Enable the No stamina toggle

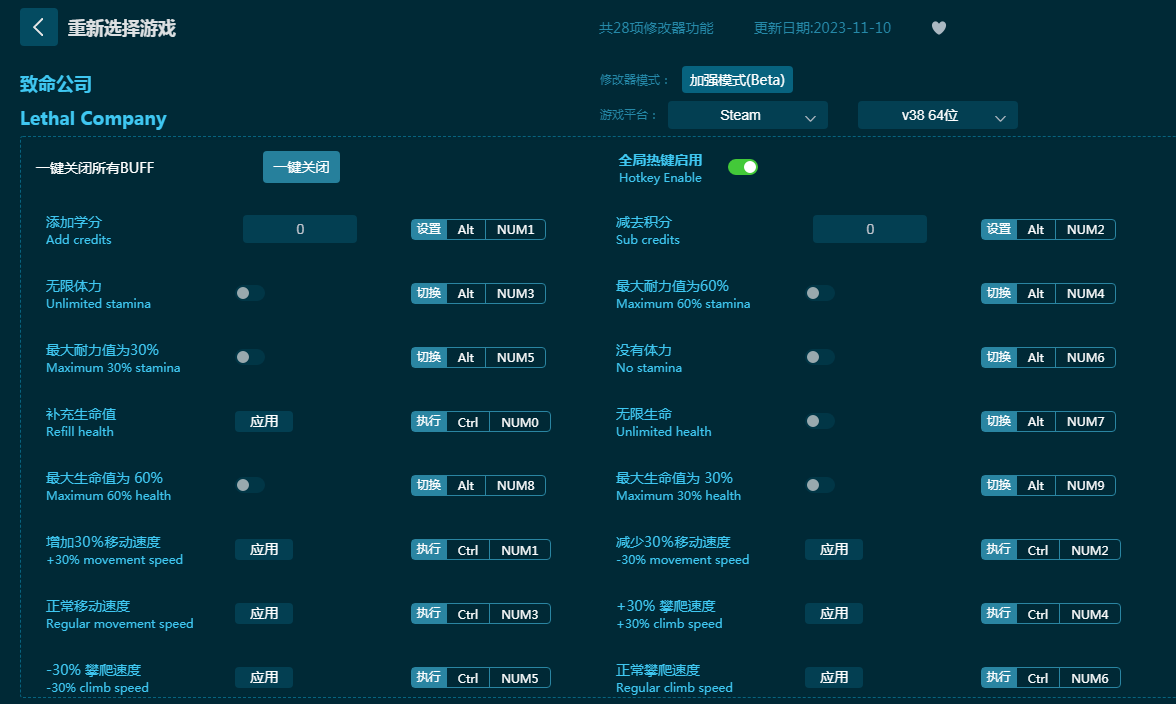click(x=820, y=357)
